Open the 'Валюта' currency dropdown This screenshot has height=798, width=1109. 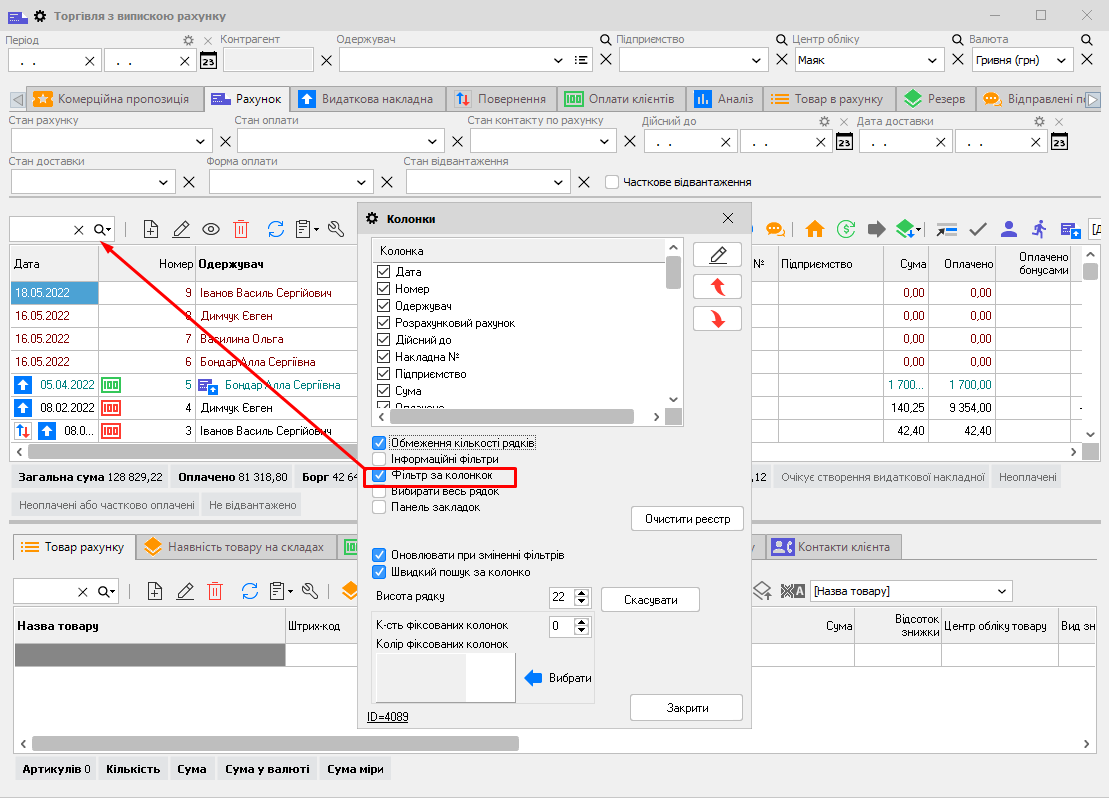coord(1061,60)
